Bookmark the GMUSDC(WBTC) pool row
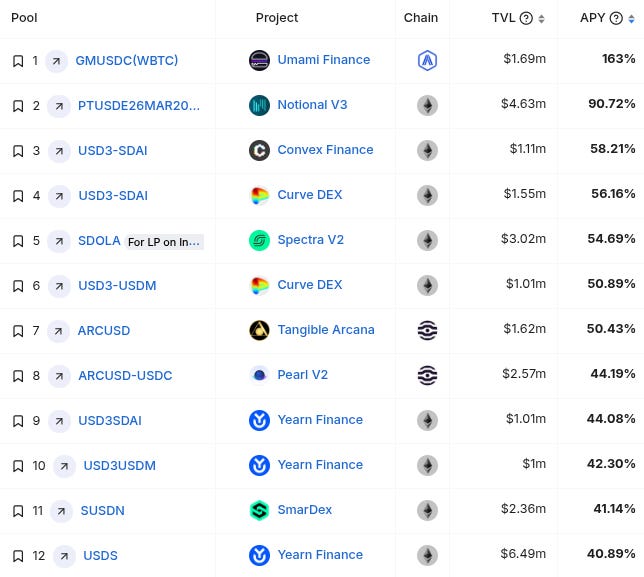644x577 pixels. coord(18,61)
